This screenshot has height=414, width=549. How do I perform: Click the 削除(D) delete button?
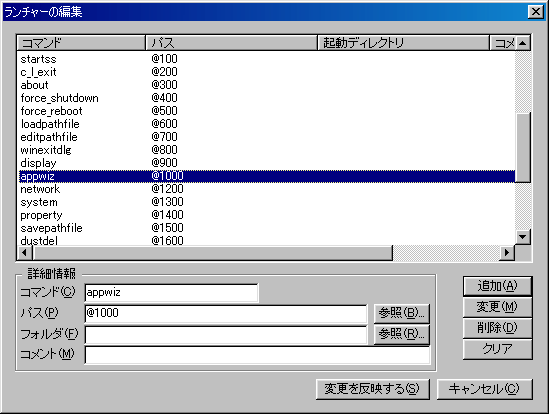pyautogui.click(x=498, y=328)
